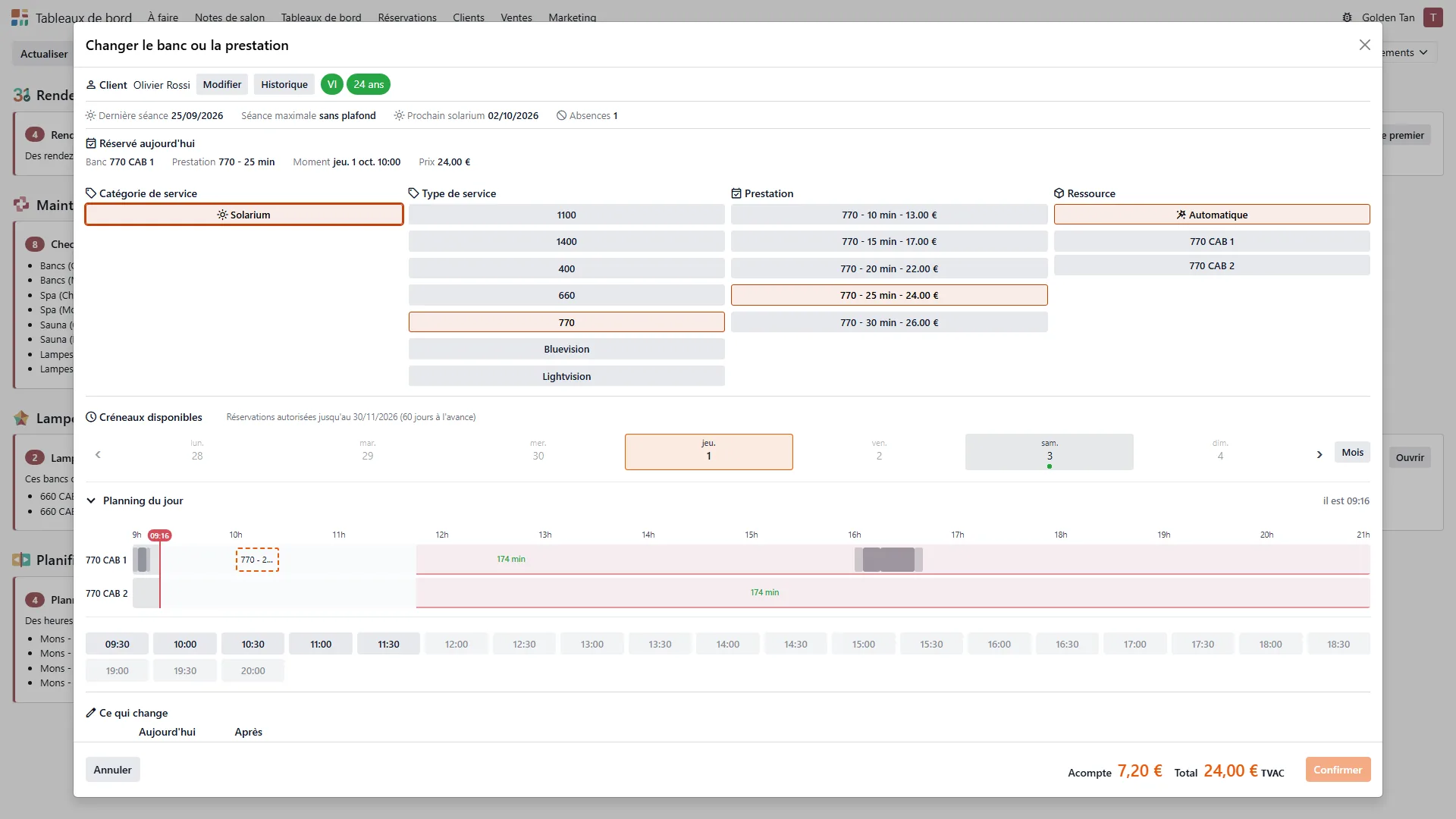
Task: Click the 09:16 current time marker
Action: coord(159,535)
